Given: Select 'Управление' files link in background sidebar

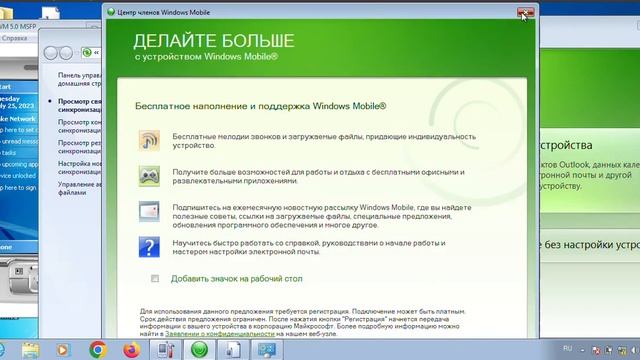Looking at the screenshot, I should [80, 188].
